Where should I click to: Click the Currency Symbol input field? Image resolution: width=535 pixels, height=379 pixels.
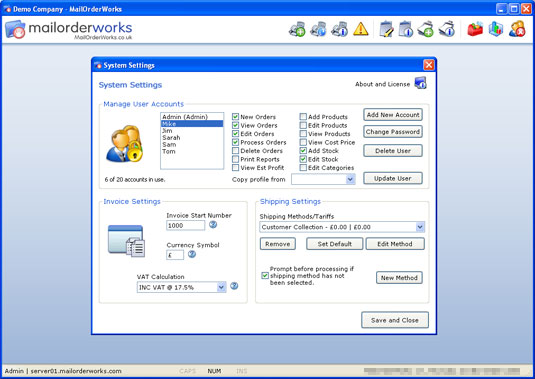pyautogui.click(x=175, y=255)
